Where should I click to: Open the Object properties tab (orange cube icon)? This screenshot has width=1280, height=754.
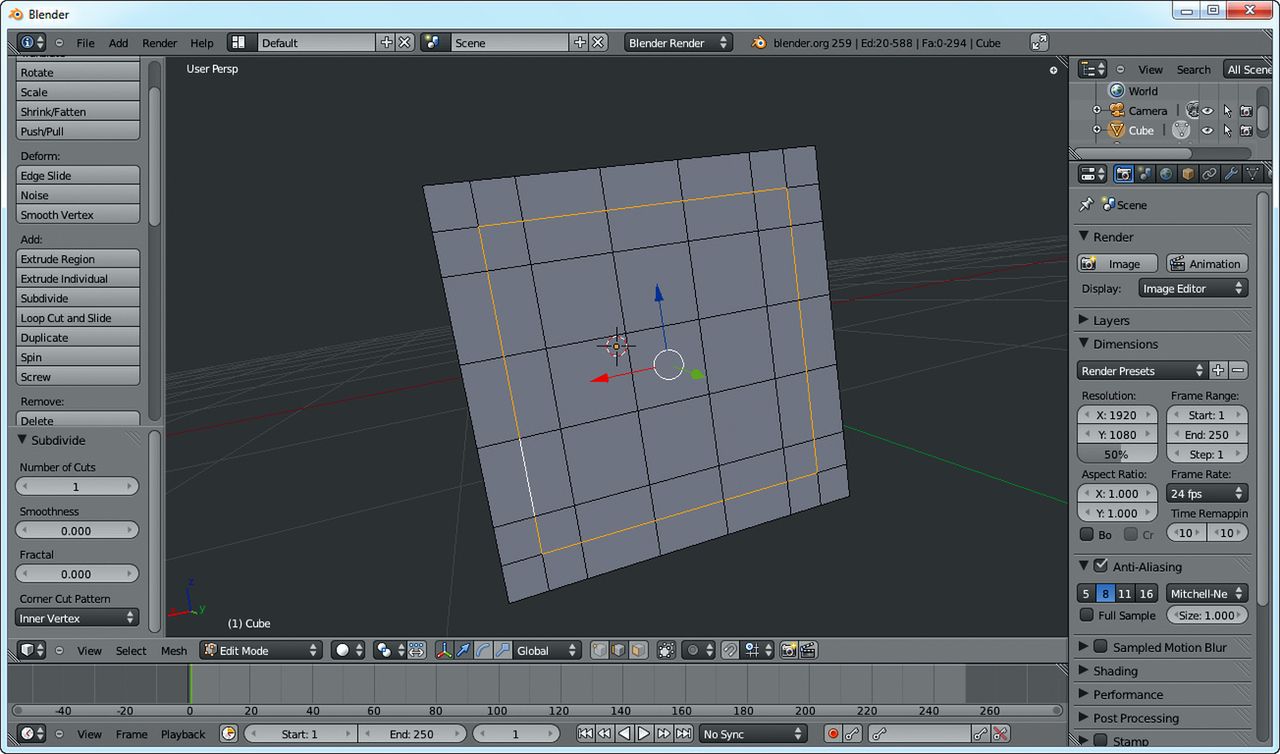pyautogui.click(x=1188, y=174)
